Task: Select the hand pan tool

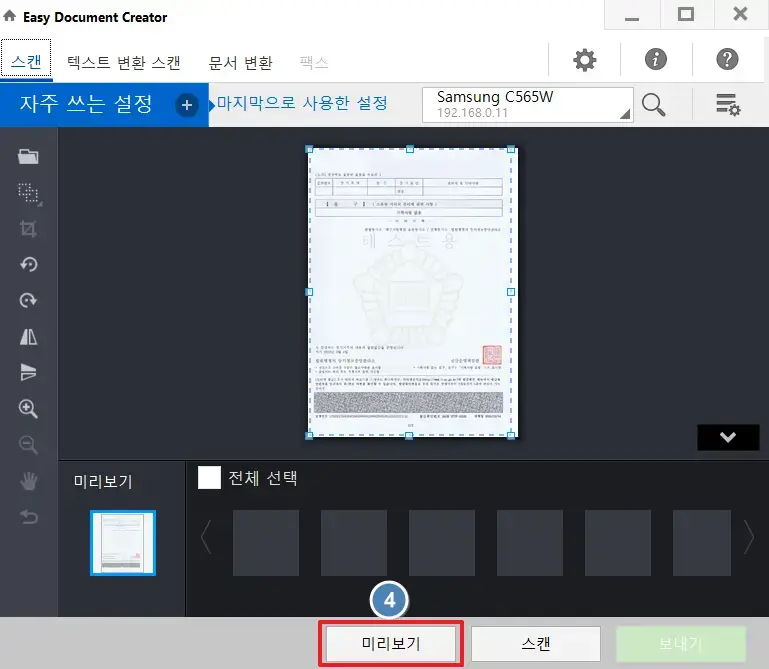Action: (x=28, y=481)
